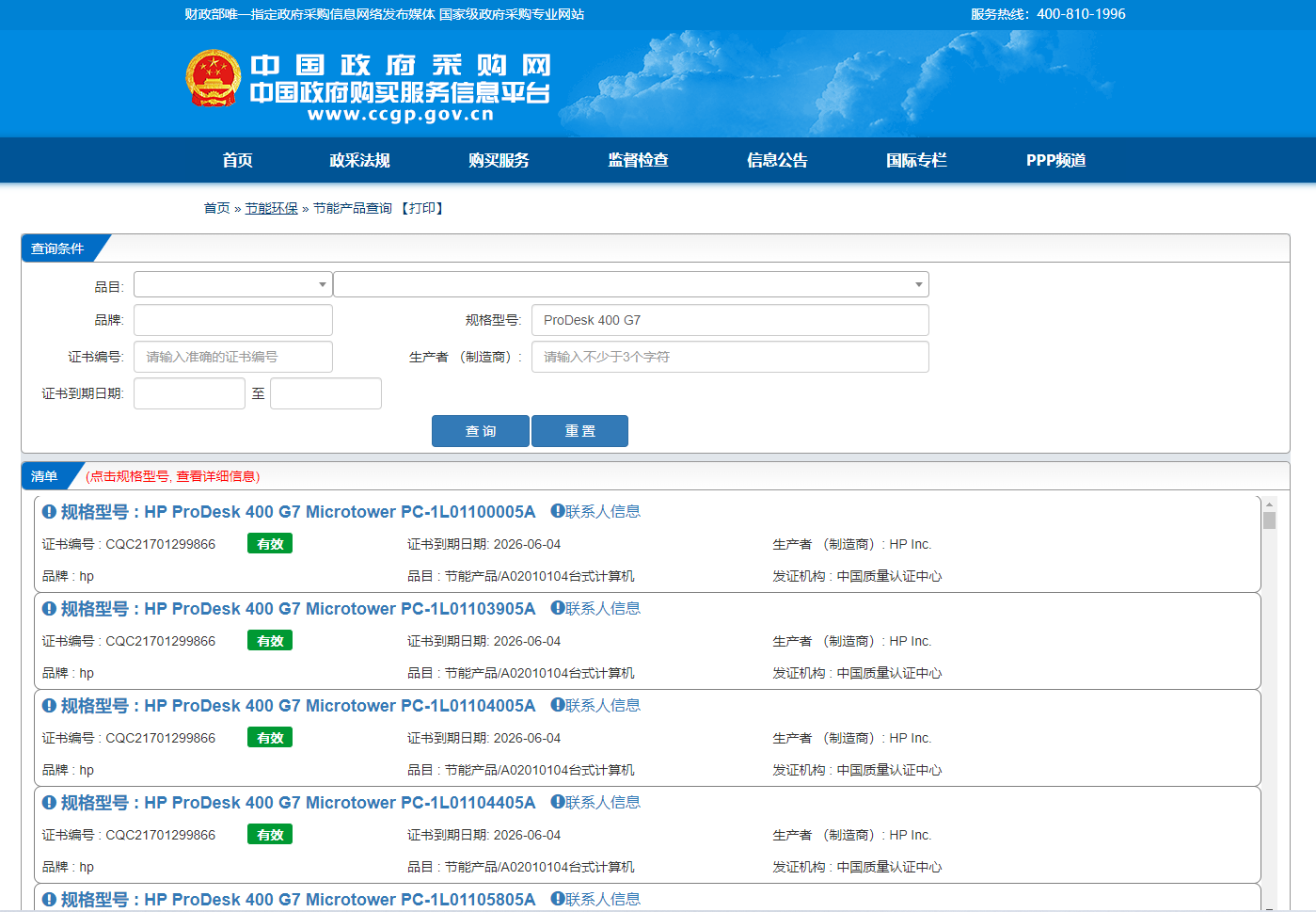Click the 重置 reset button
This screenshot has width=1316, height=912.
(x=579, y=431)
